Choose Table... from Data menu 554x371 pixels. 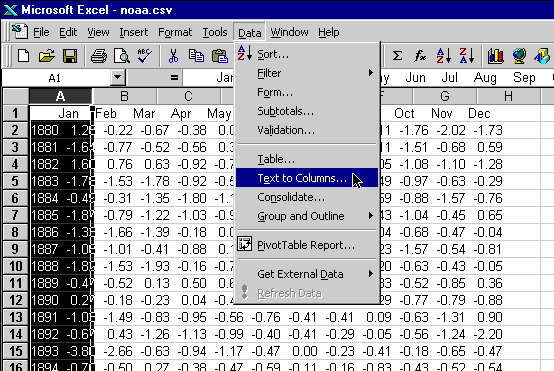click(307, 159)
